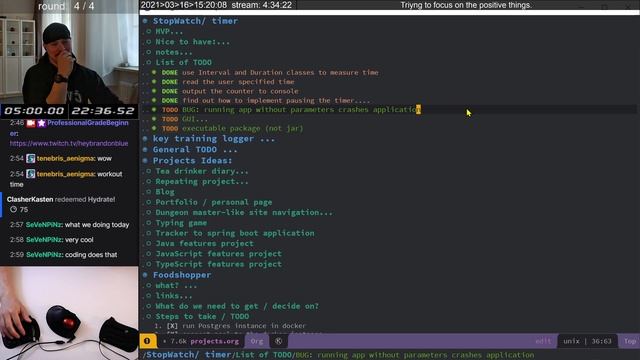Viewport: 640px width, 360px height.
Task: Collapse the List of TODO subheading
Action: [x=183, y=62]
